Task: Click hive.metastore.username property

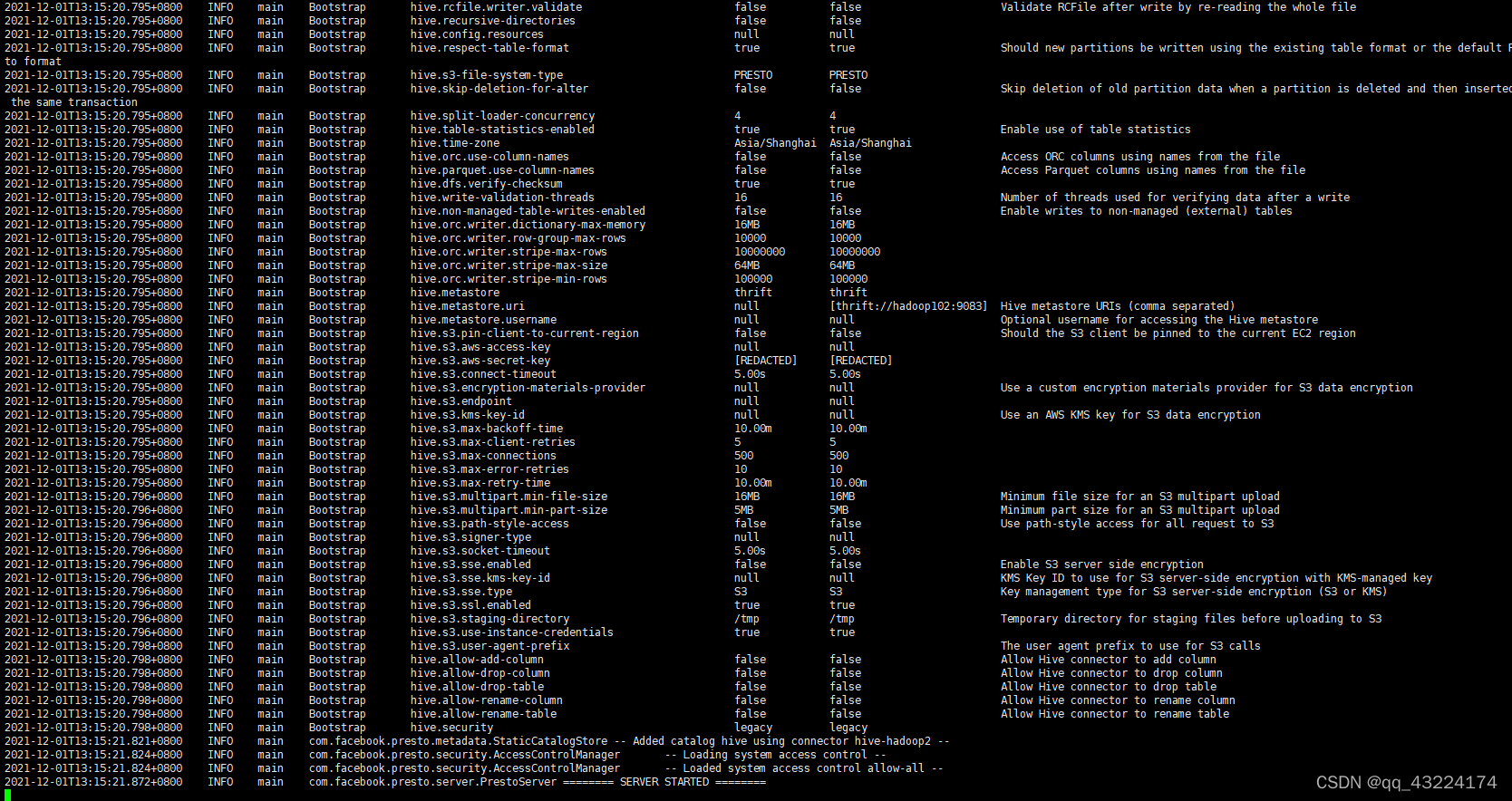Action: pyautogui.click(x=483, y=320)
